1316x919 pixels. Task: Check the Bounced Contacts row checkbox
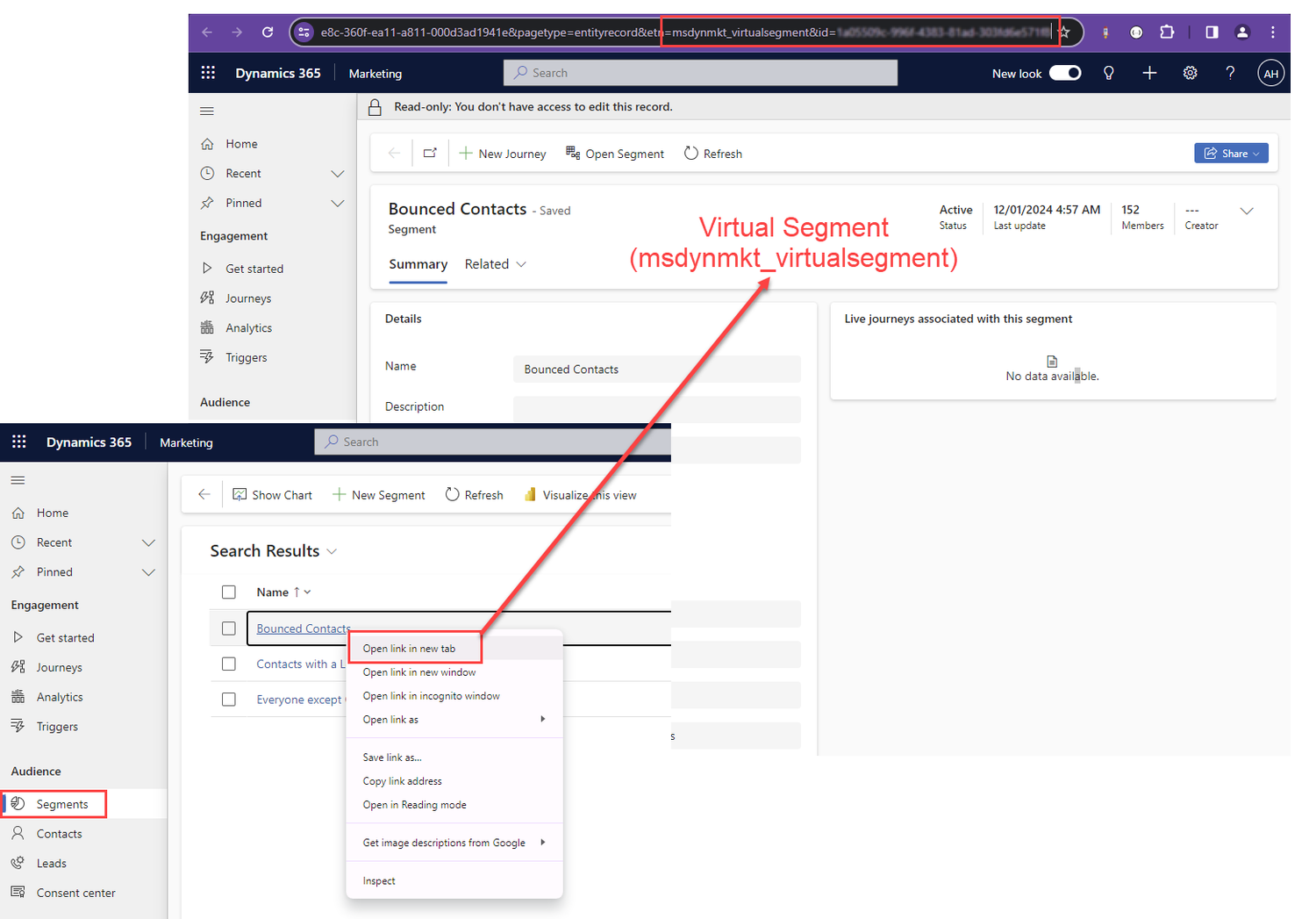[x=229, y=628]
